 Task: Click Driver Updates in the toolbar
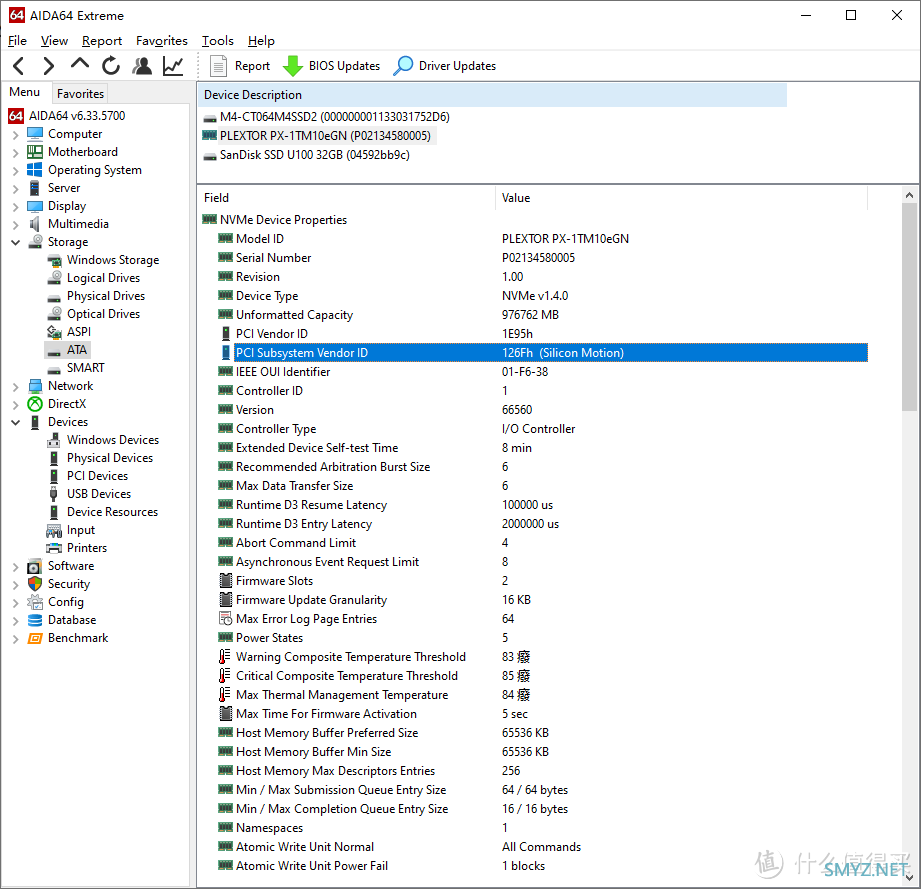pos(445,66)
